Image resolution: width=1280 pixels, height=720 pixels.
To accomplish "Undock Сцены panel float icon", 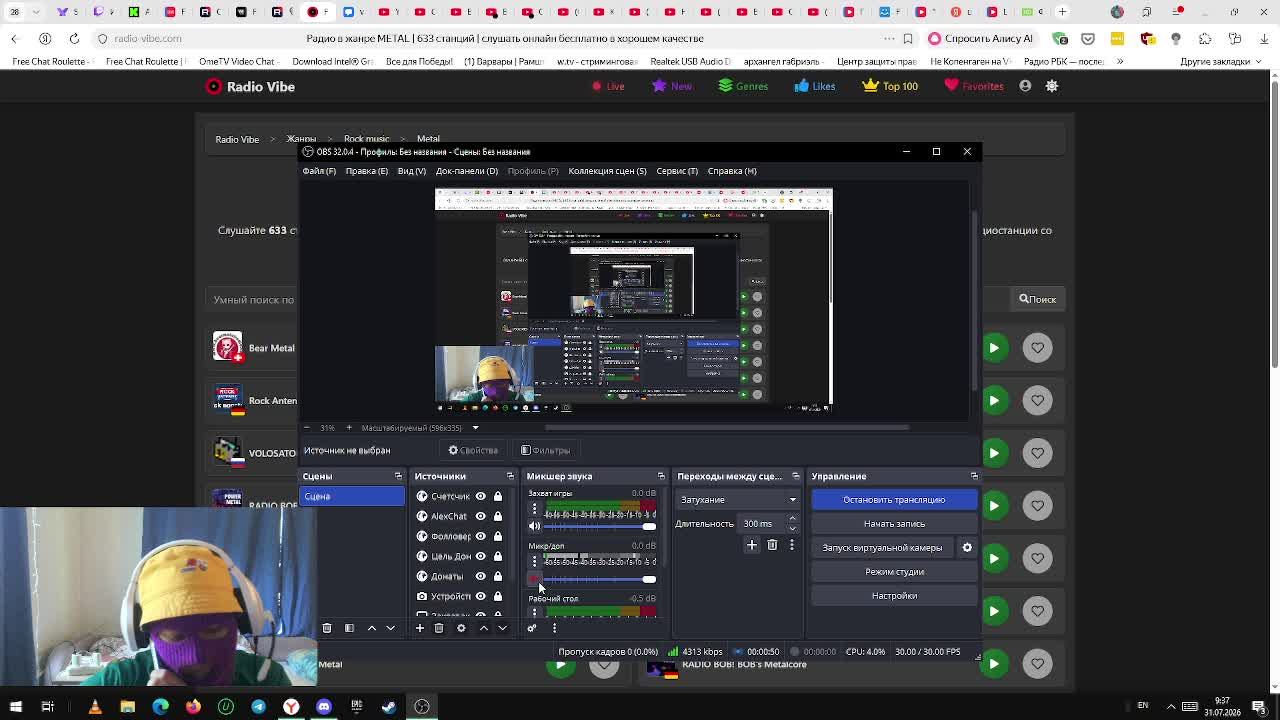I will 398,476.
